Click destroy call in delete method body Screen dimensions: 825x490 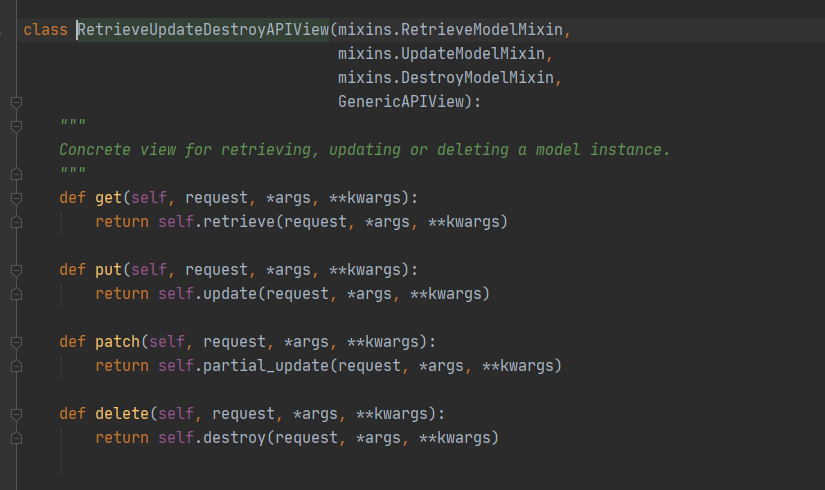(x=234, y=438)
